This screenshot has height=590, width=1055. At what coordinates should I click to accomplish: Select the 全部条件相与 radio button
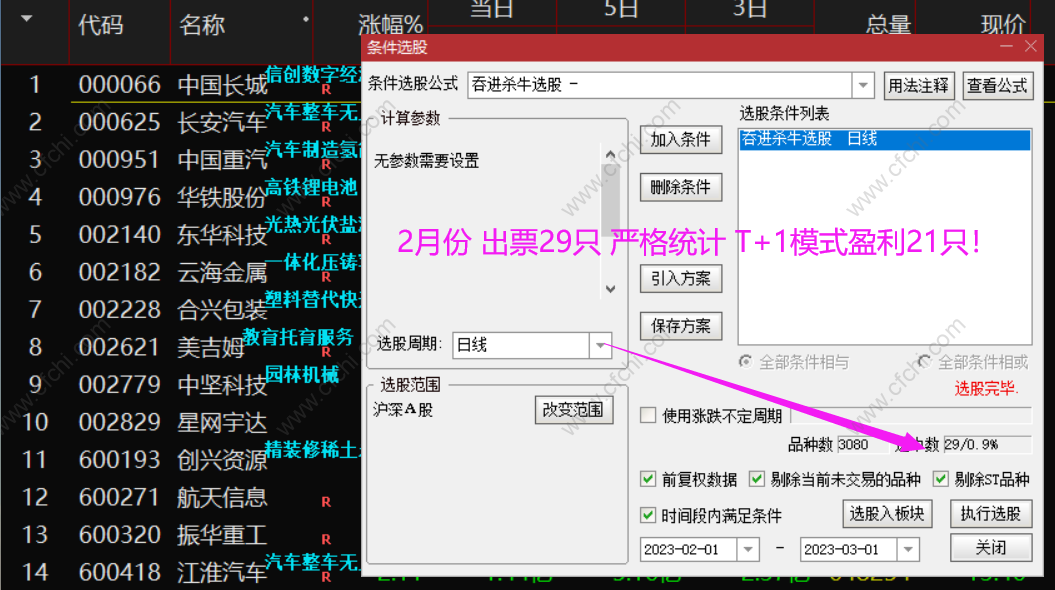tap(745, 362)
